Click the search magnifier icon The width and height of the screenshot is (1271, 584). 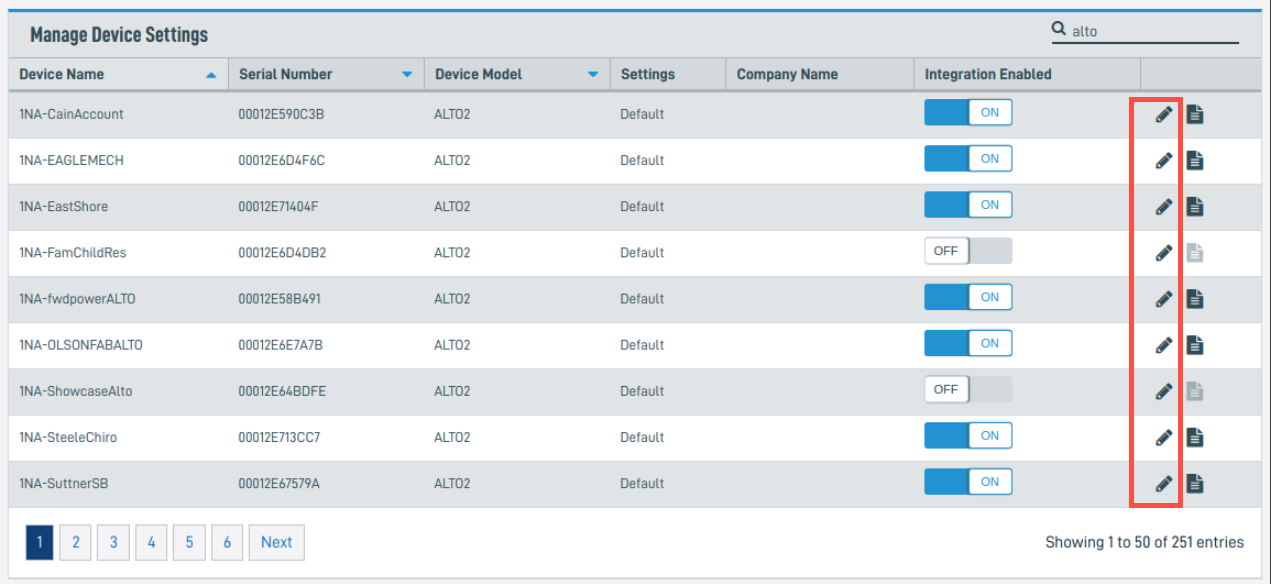coord(1059,30)
